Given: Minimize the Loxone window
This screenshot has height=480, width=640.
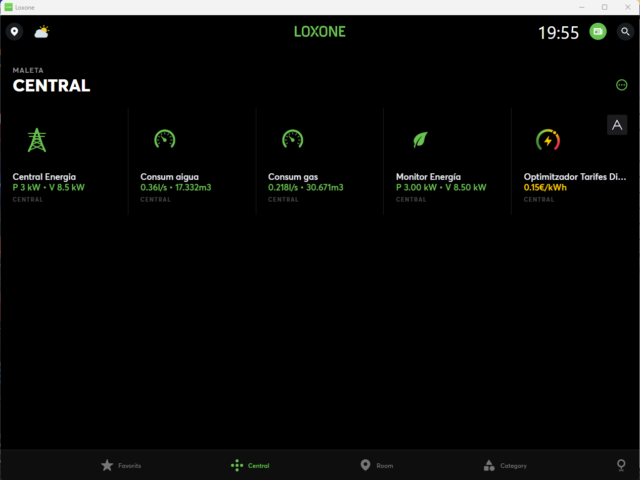Looking at the screenshot, I should coord(582,7).
